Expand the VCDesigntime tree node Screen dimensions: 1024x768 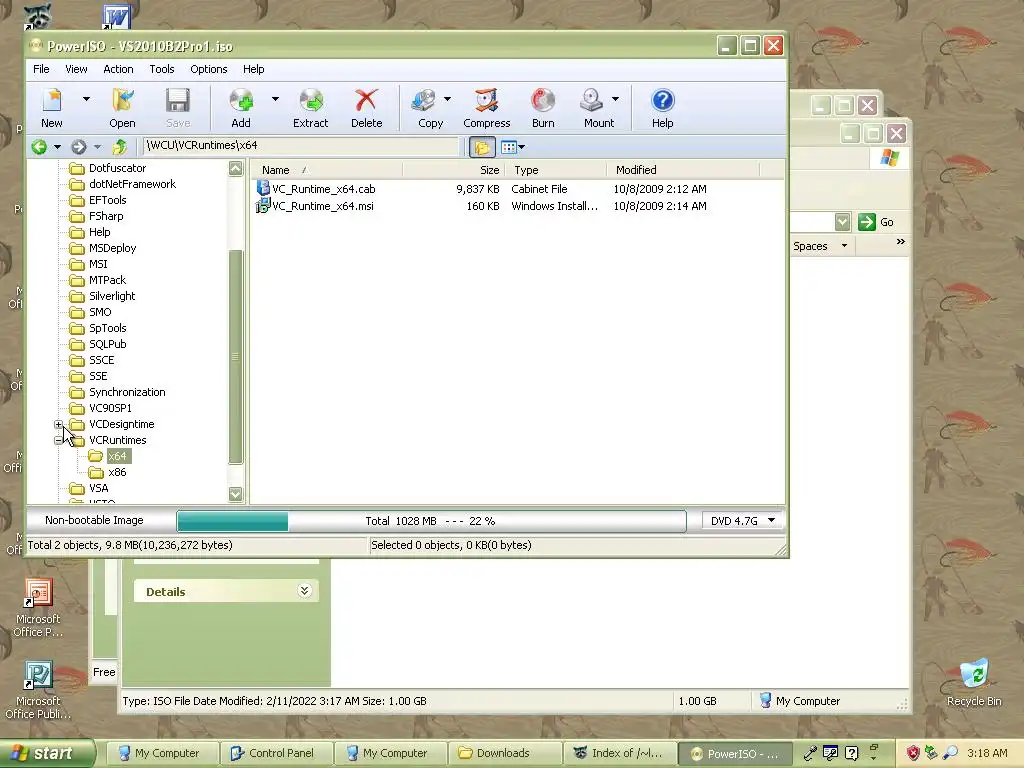(x=59, y=424)
